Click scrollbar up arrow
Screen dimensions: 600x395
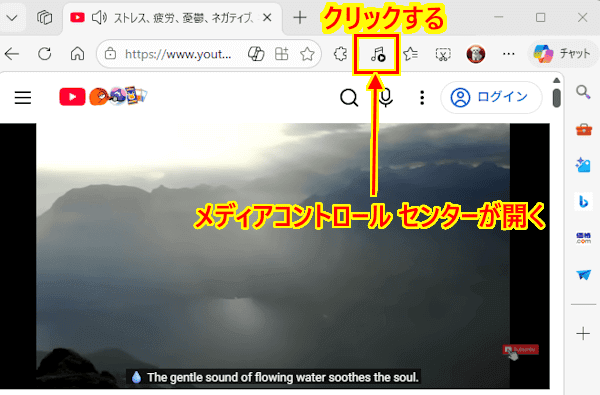[557, 80]
